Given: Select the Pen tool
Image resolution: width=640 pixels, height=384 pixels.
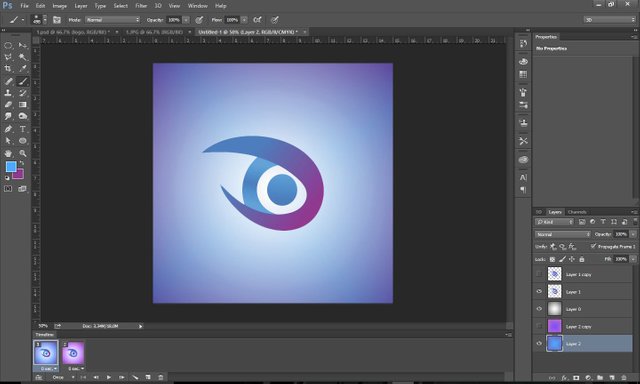Looking at the screenshot, I should (8, 129).
